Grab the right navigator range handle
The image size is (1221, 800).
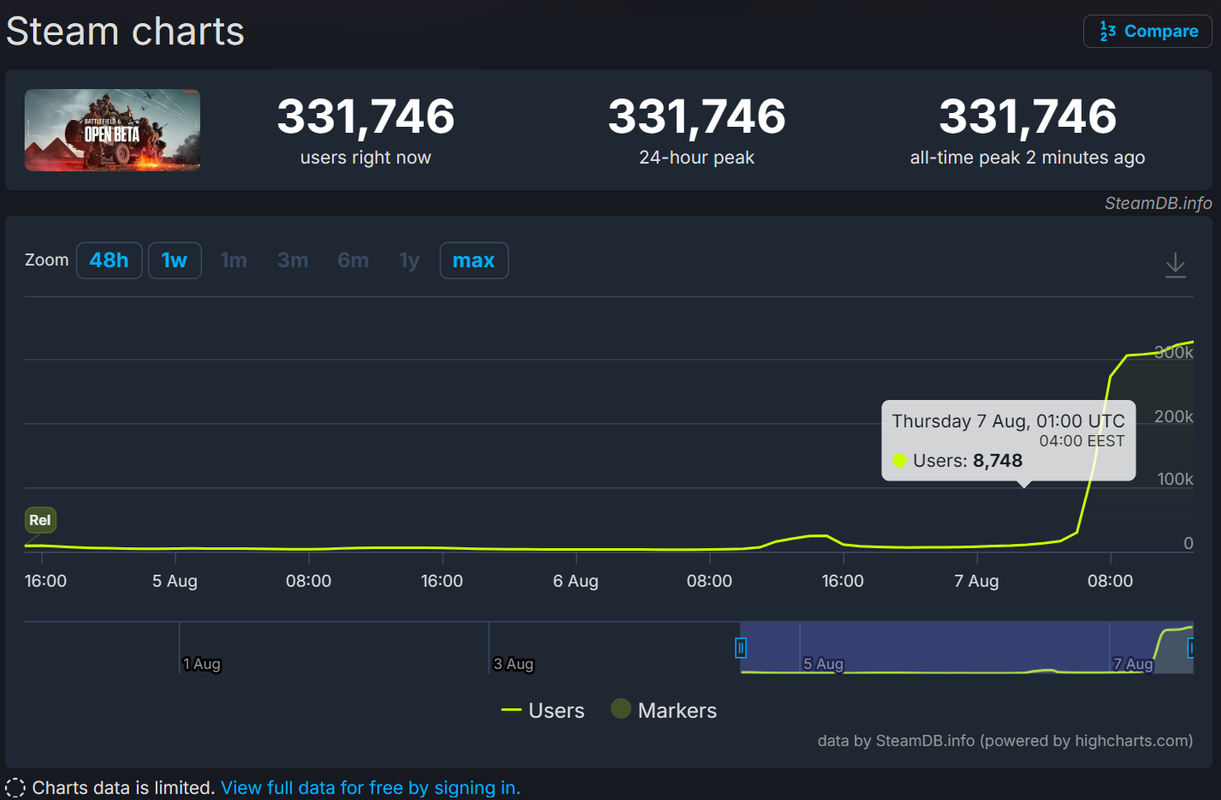[1192, 648]
